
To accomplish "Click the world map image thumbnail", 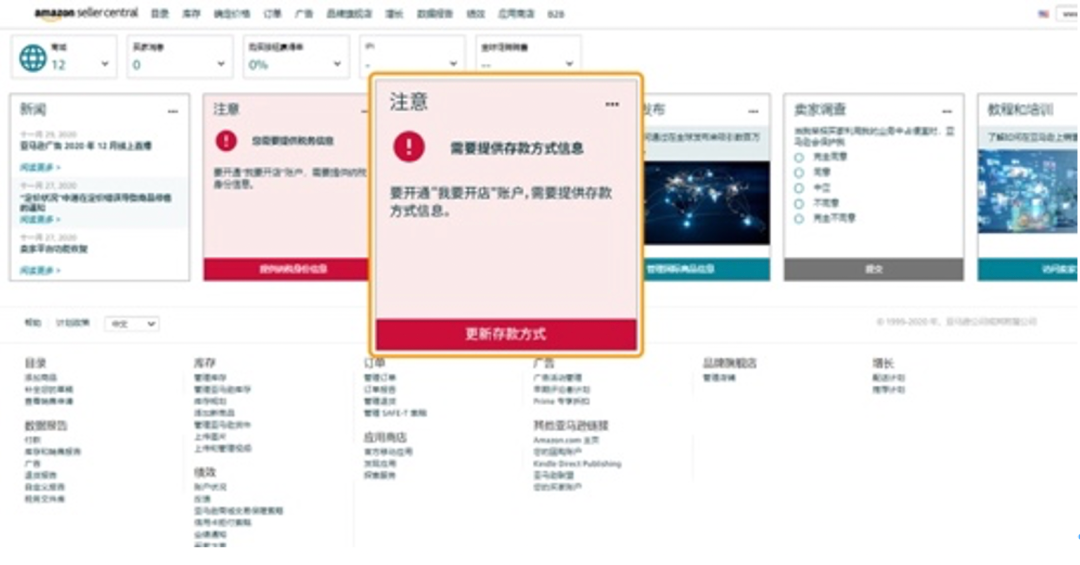I will pos(706,203).
